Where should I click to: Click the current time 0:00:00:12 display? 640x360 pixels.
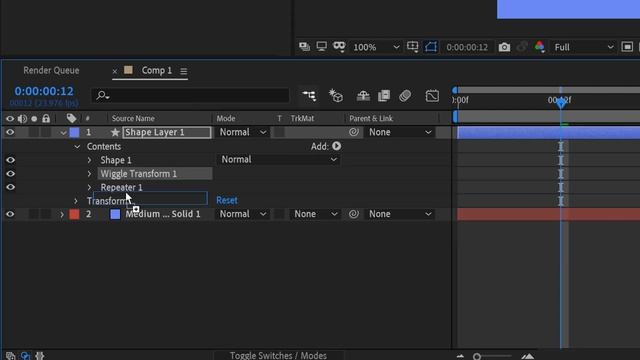pos(44,91)
